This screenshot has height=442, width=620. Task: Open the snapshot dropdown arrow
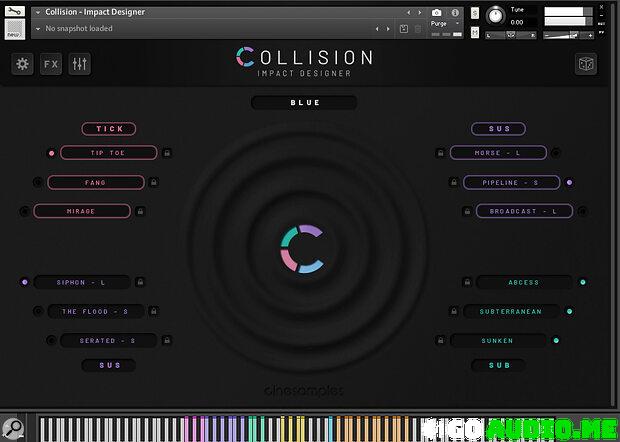[x=38, y=29]
